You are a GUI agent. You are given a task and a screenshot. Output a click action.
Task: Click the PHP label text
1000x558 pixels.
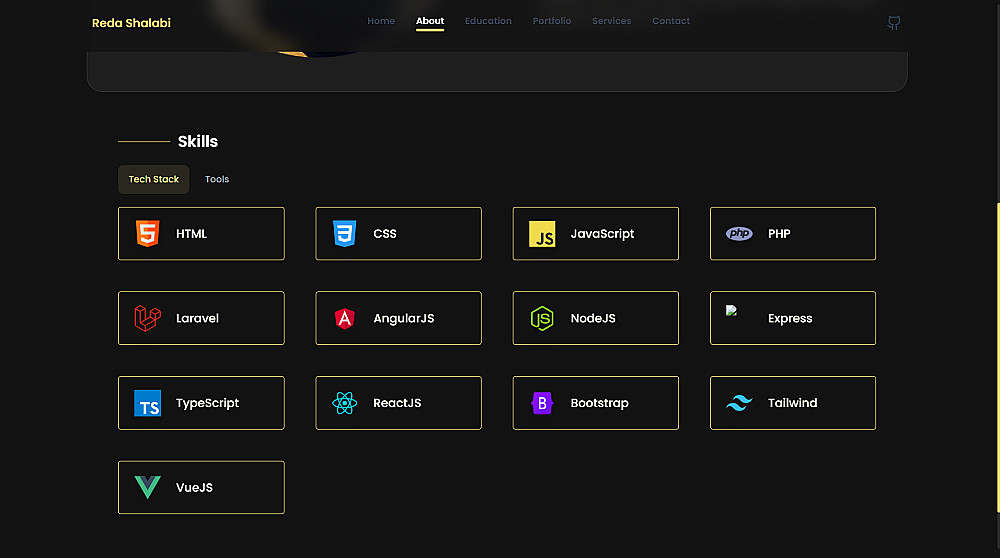click(x=779, y=234)
